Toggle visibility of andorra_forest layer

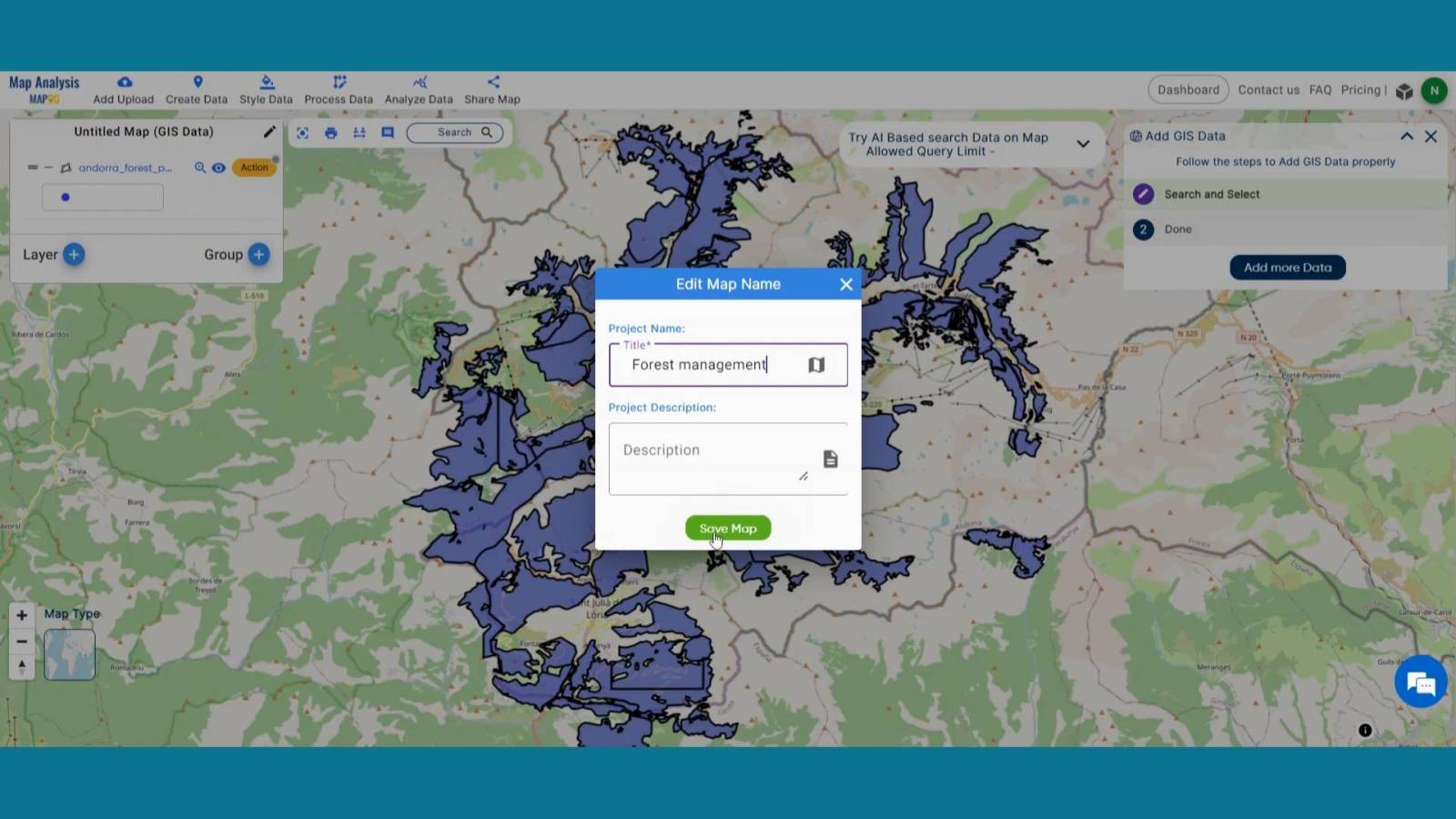click(218, 167)
